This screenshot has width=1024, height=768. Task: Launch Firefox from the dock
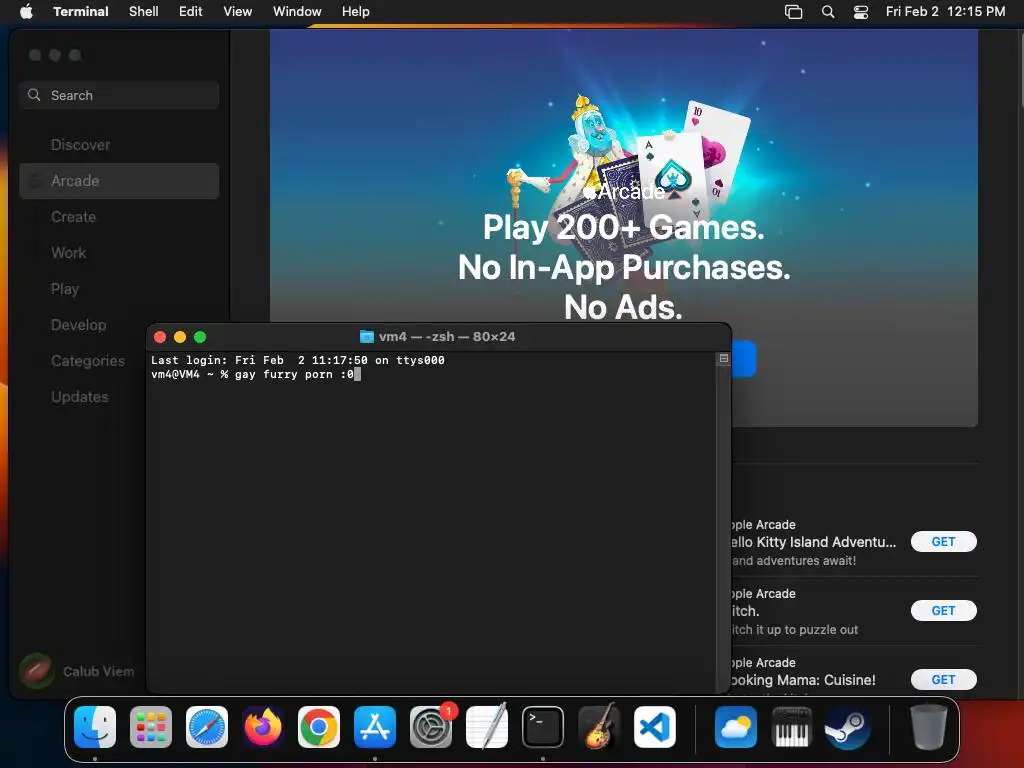263,727
